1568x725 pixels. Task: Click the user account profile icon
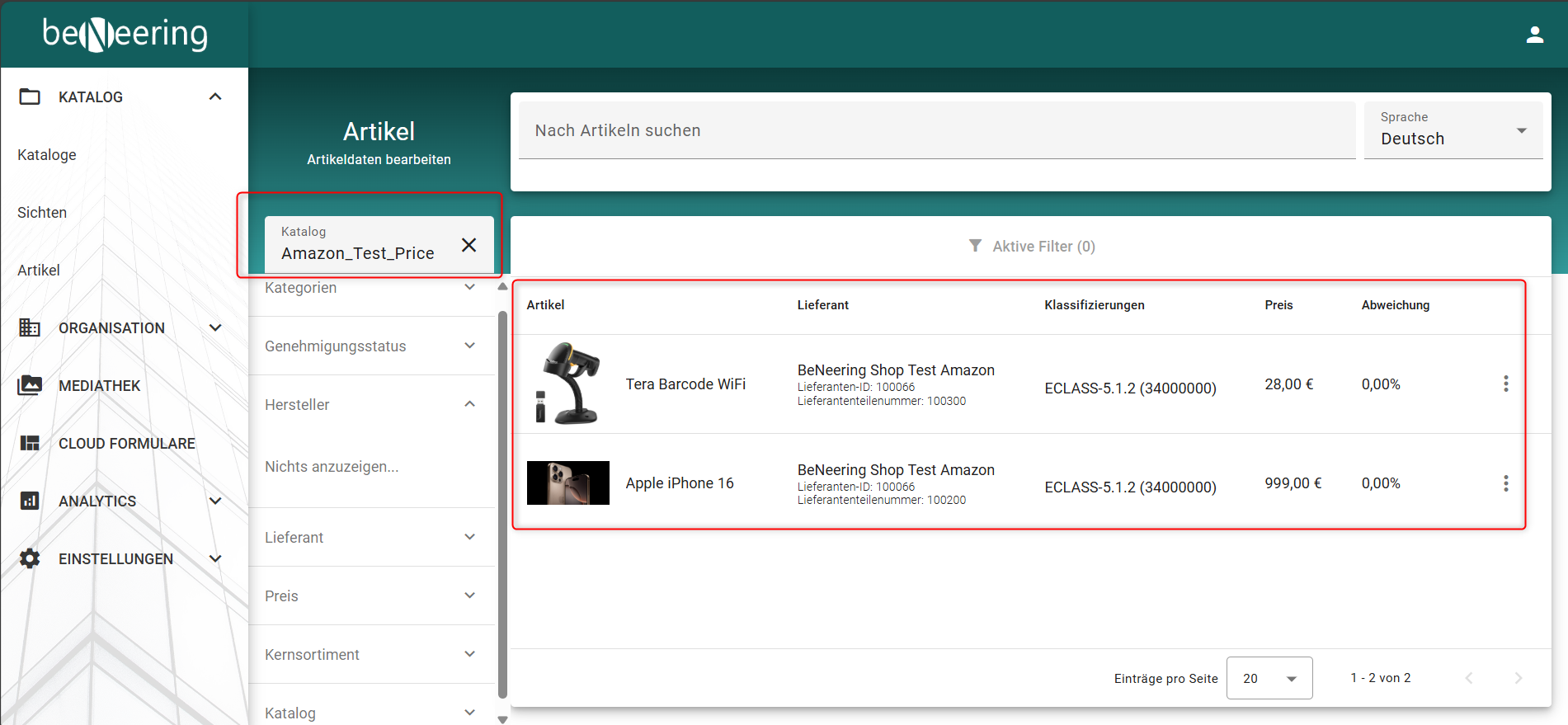[x=1534, y=35]
